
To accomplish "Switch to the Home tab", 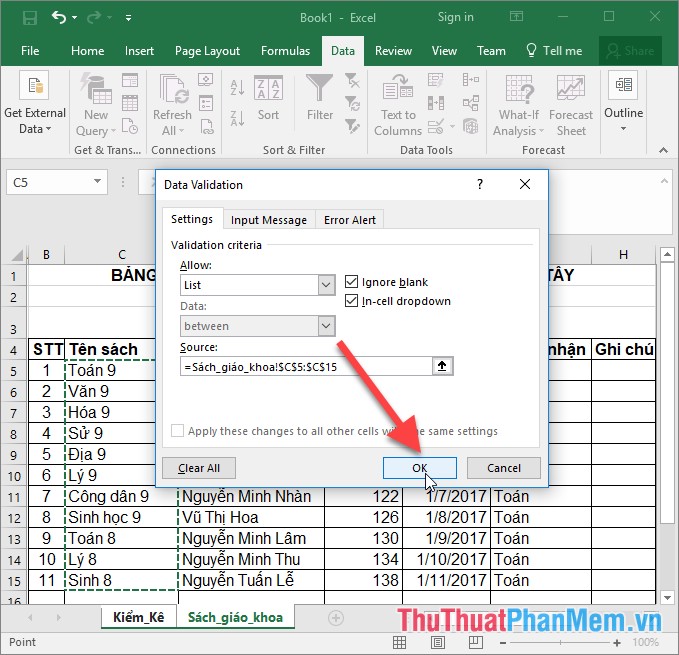I will pyautogui.click(x=87, y=51).
